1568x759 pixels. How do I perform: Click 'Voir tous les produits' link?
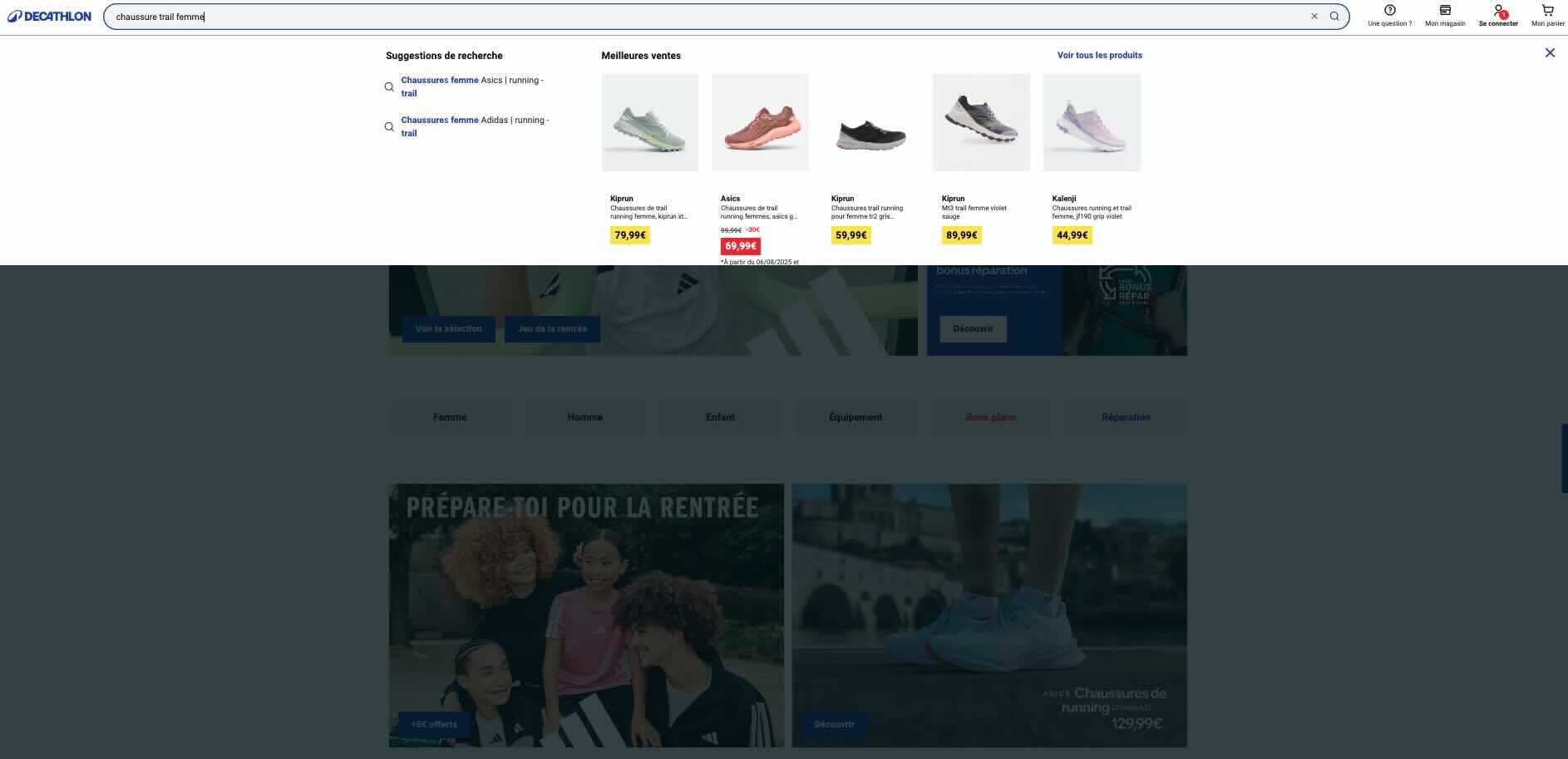click(1099, 56)
